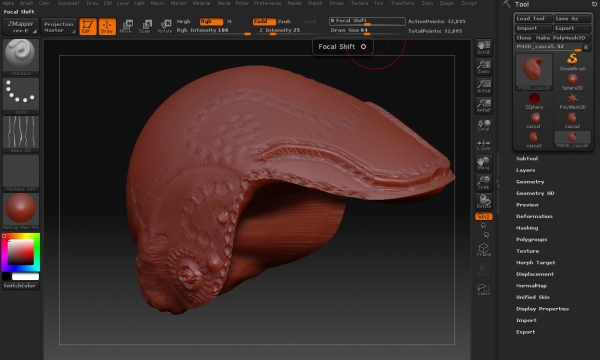600x360 pixels.
Task: Click the Actual size icon
Action: pyautogui.click(x=484, y=86)
